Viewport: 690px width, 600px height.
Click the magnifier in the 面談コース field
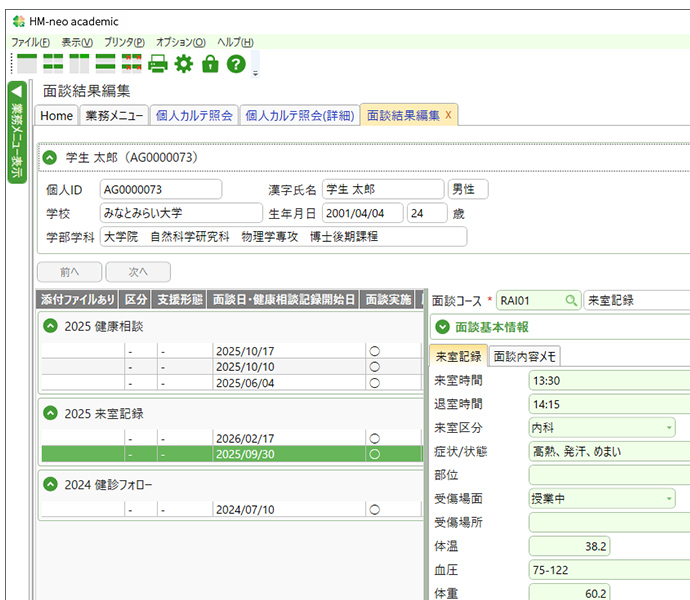point(571,300)
